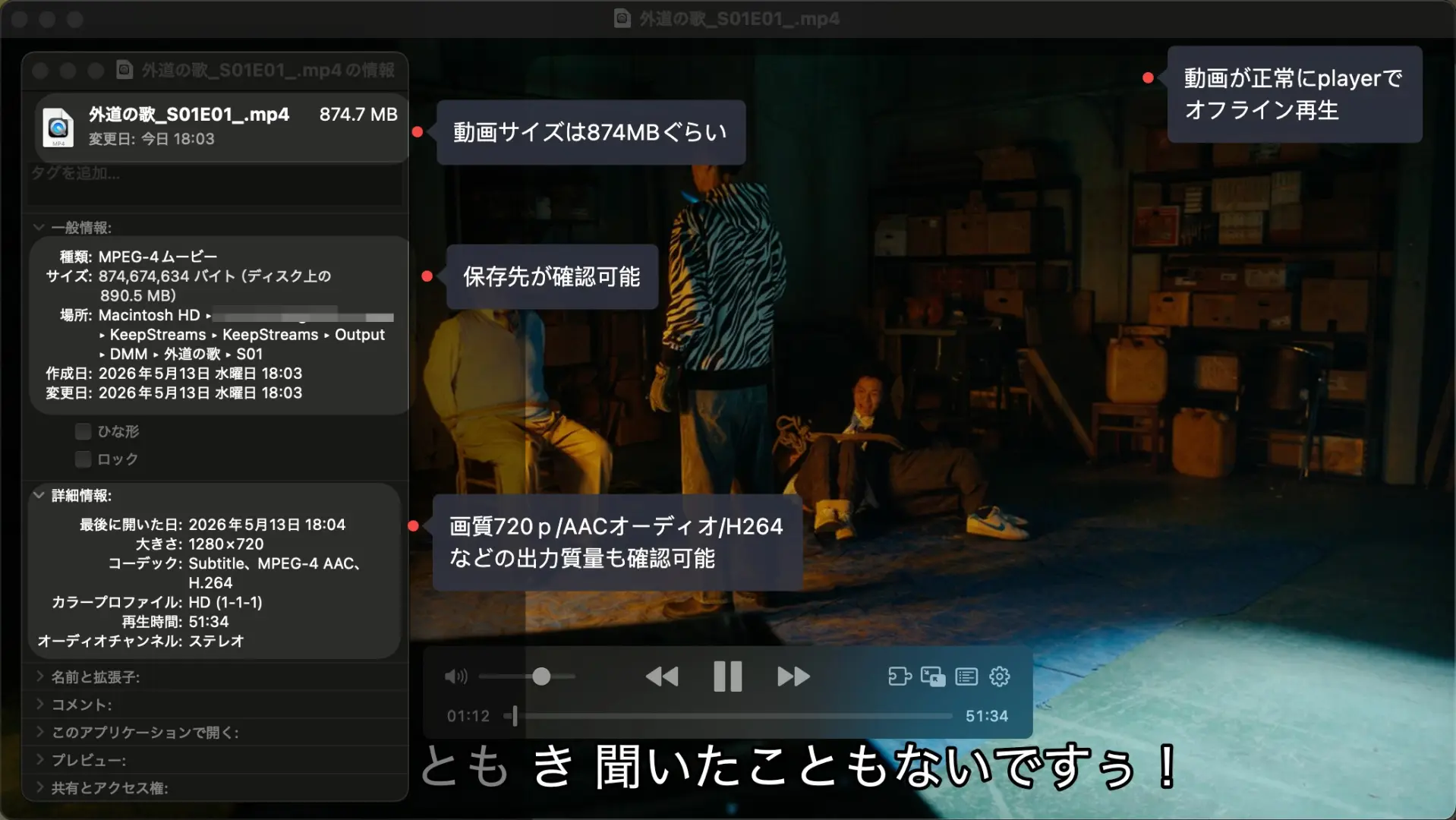Click the document icon in info window title
Screen dimensions: 1456x820
point(124,70)
